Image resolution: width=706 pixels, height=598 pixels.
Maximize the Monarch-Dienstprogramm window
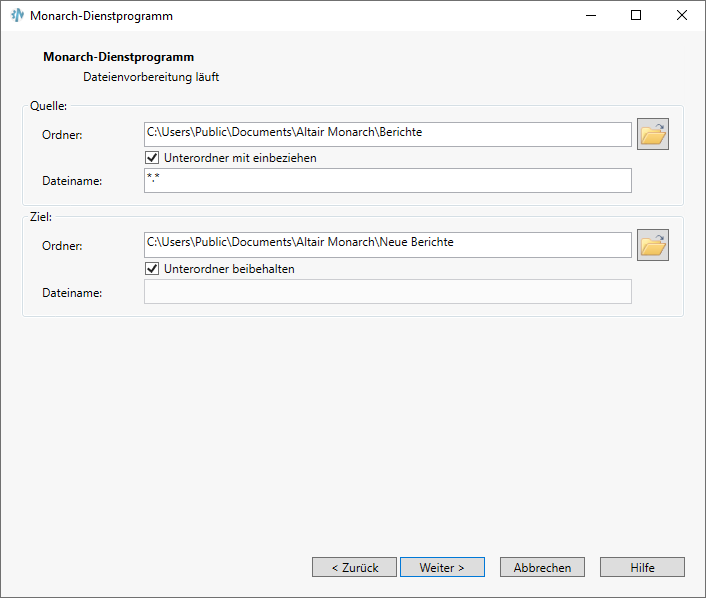[x=636, y=16]
